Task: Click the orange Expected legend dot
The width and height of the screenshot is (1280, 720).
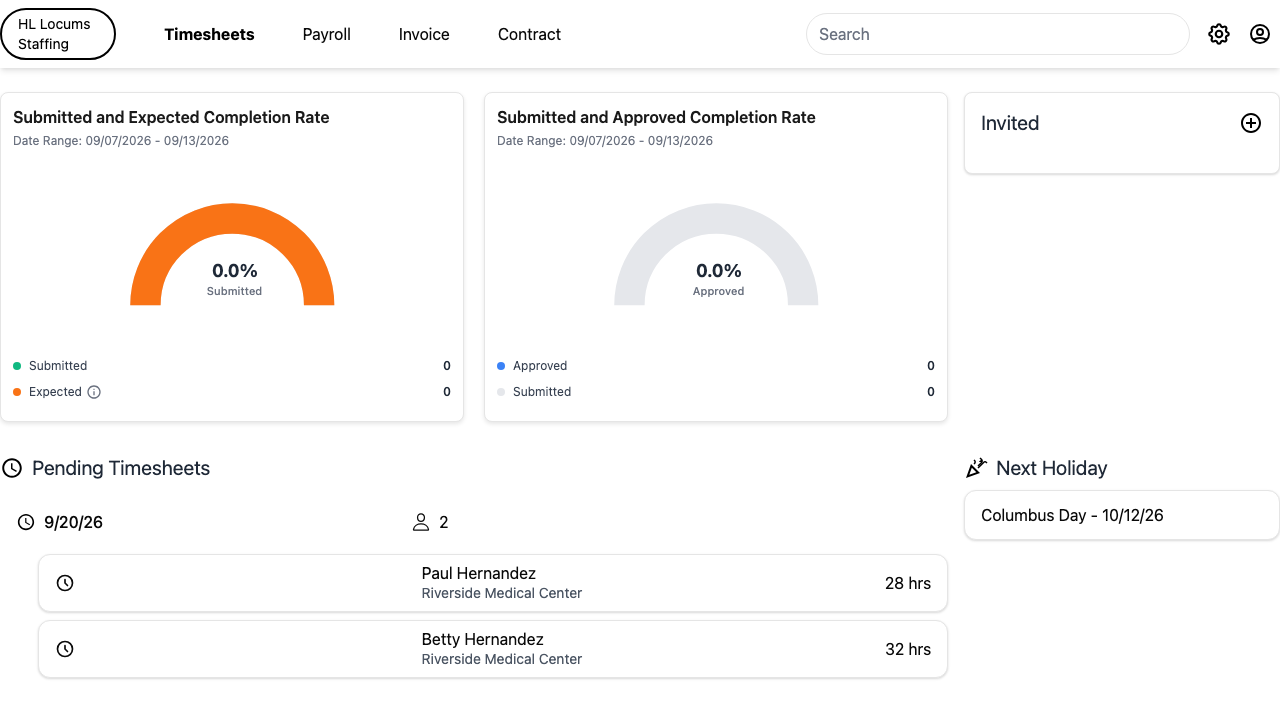Action: tap(17, 392)
